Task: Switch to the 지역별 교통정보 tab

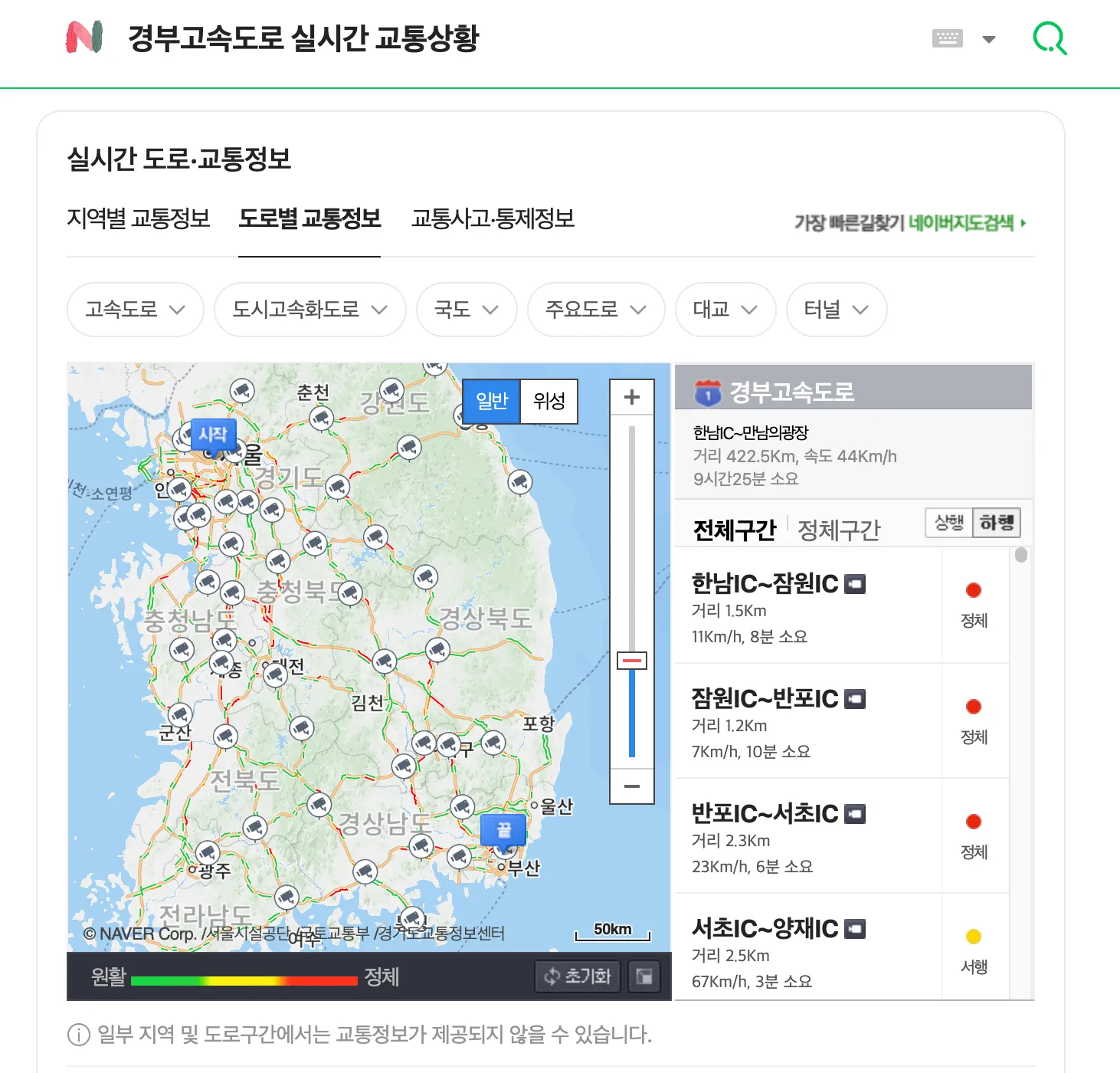Action: pos(139,219)
